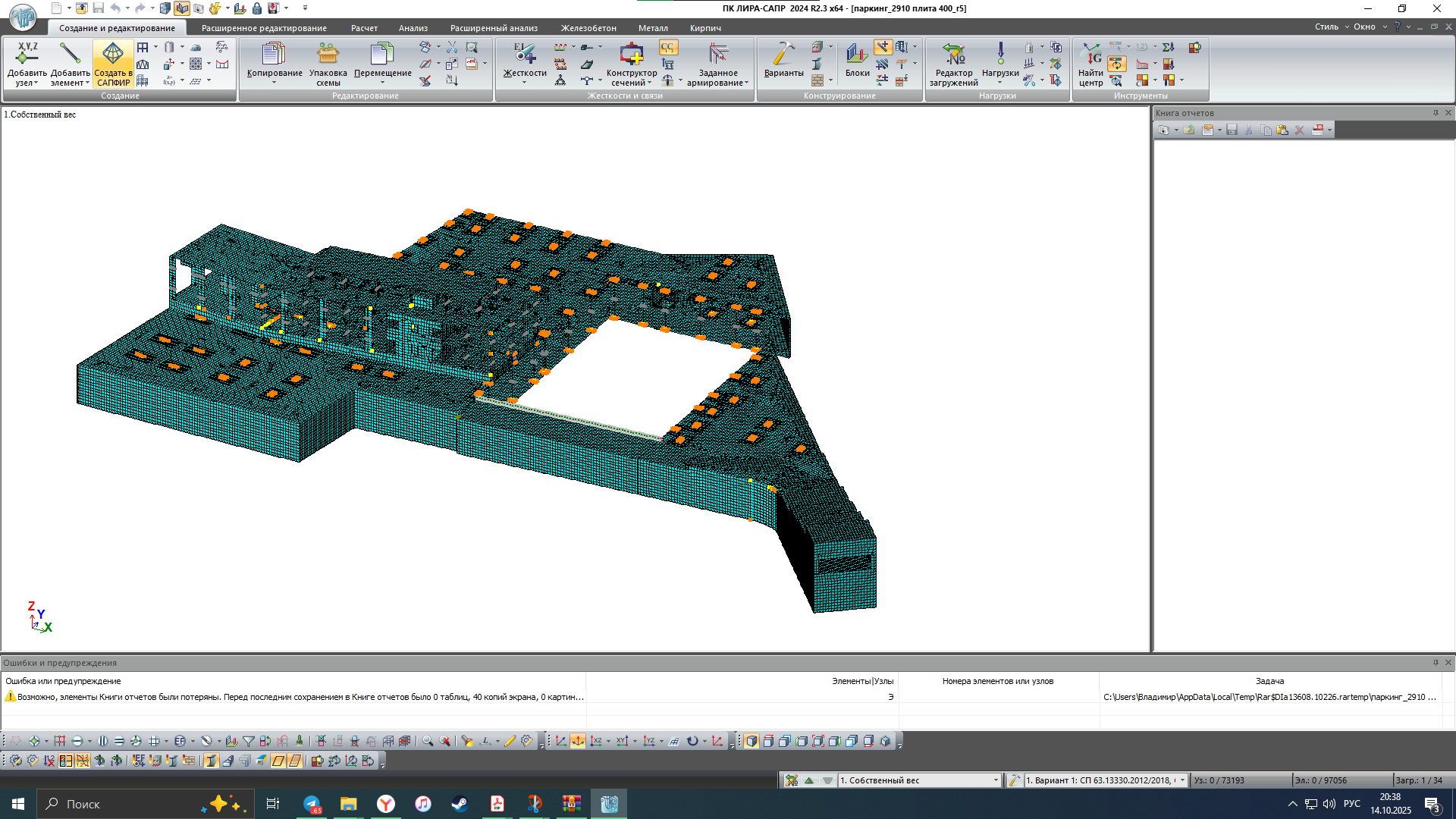The image size is (1456, 819).
Task: Toggle the highlighted 3D cube display mode
Action: click(751, 741)
